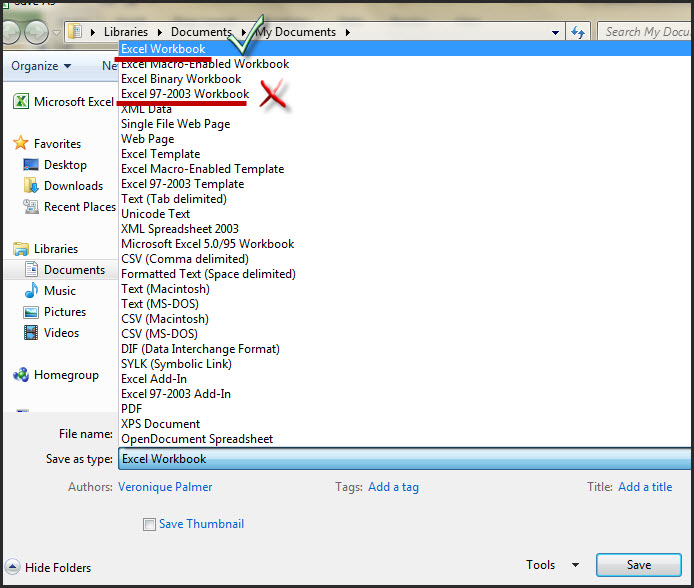Click the Homegroup icon
The image size is (694, 588).
pyautogui.click(x=20, y=375)
